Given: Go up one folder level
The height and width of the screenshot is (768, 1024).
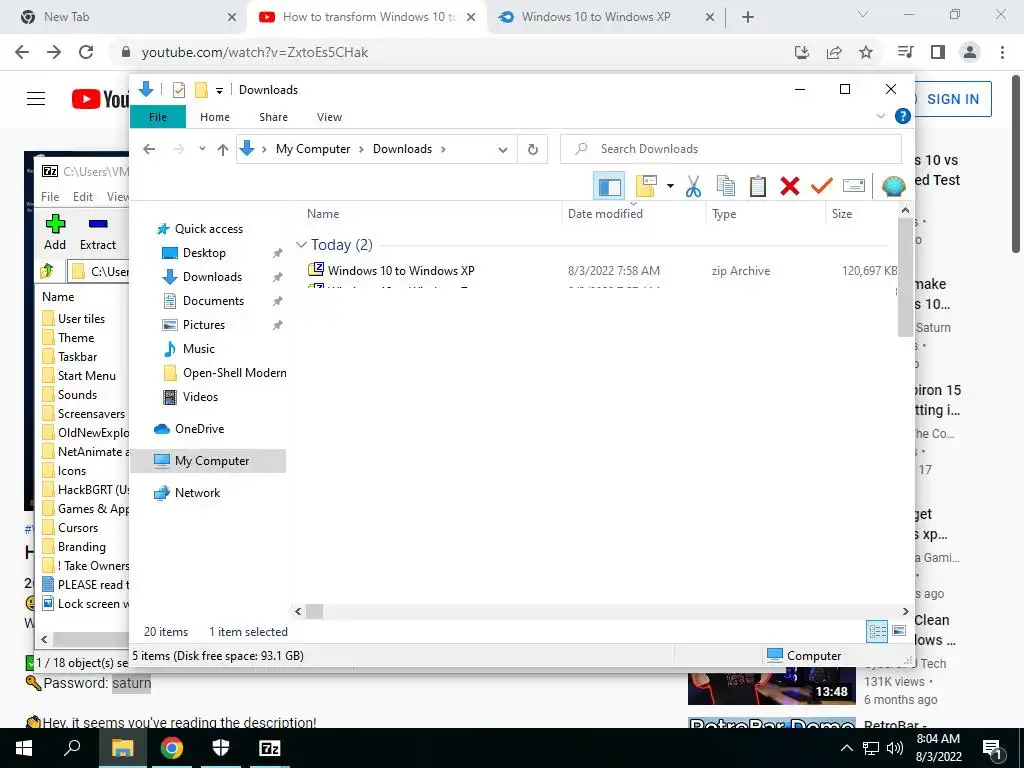Looking at the screenshot, I should tap(223, 150).
